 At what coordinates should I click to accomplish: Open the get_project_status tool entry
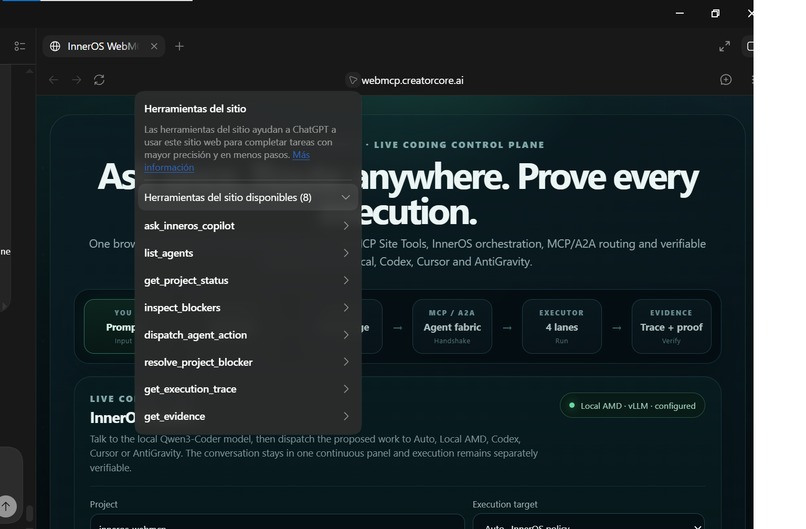pos(248,280)
